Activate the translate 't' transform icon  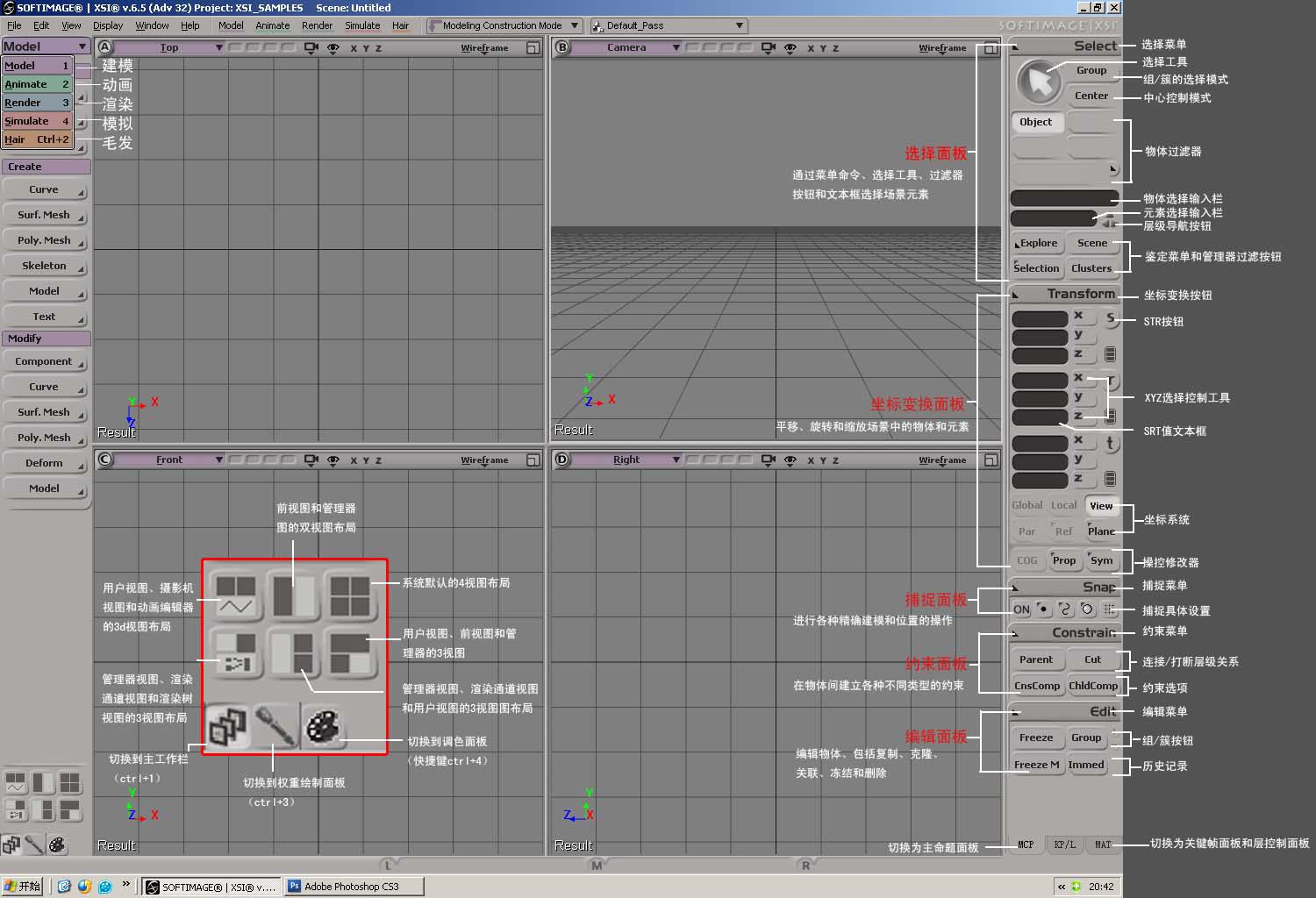tap(1110, 444)
